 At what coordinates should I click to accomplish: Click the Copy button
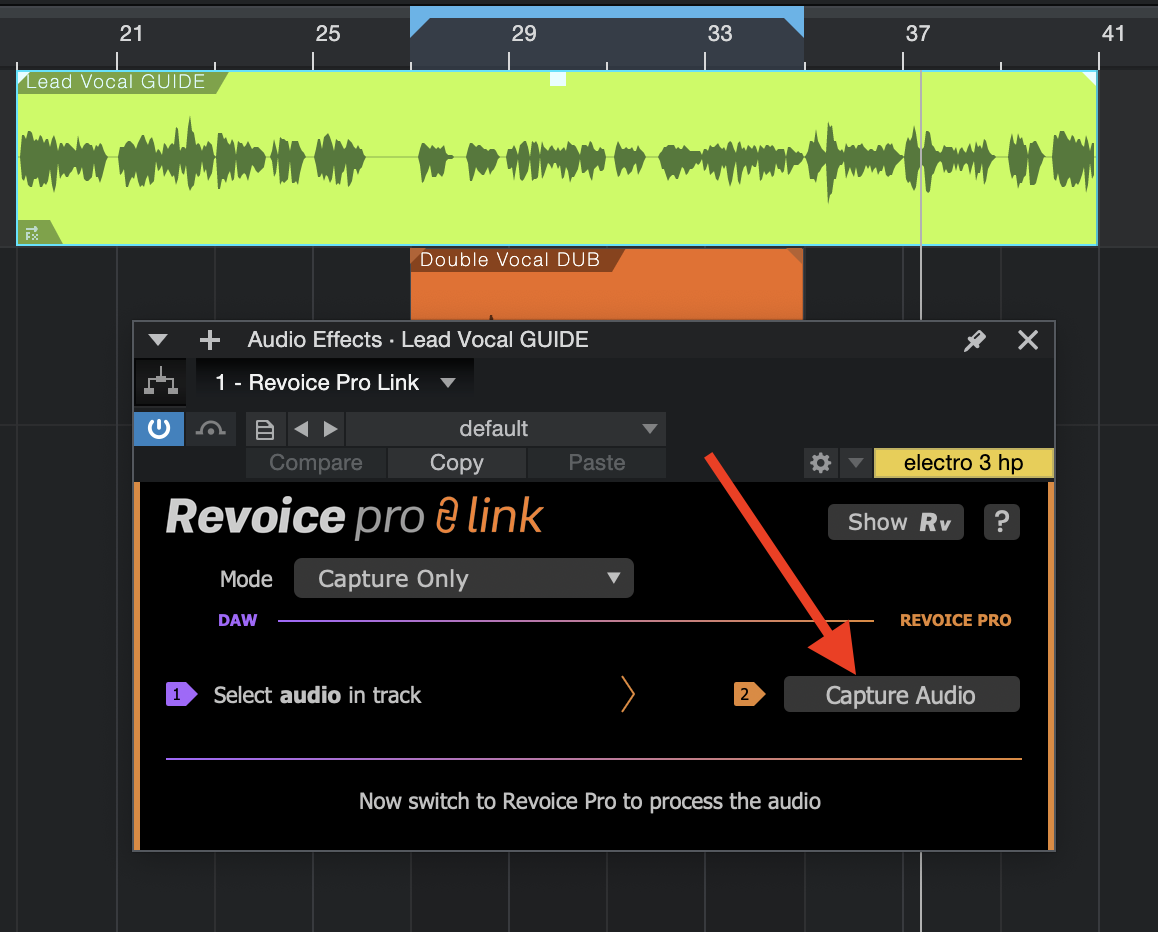[x=456, y=463]
